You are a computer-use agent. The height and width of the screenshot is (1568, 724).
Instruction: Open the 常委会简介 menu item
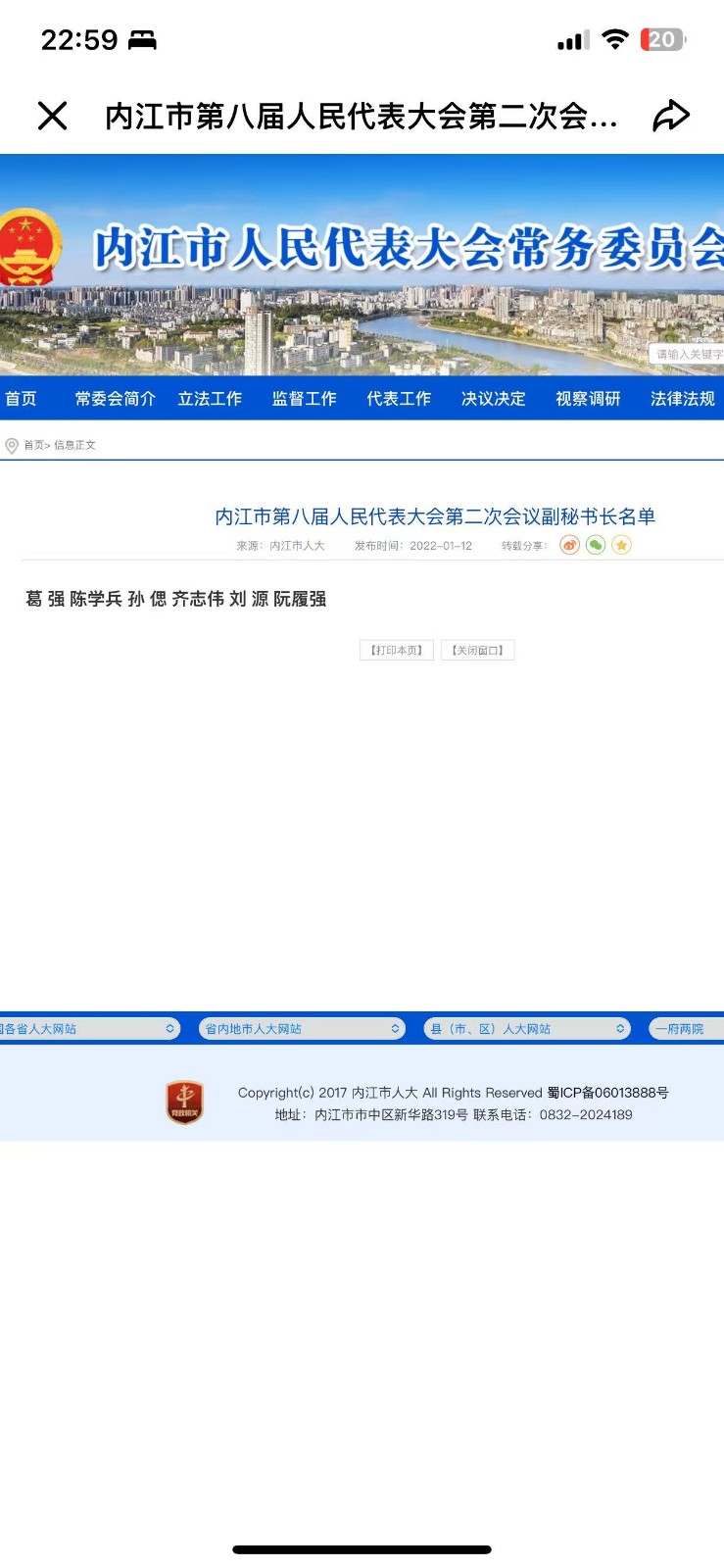click(115, 399)
